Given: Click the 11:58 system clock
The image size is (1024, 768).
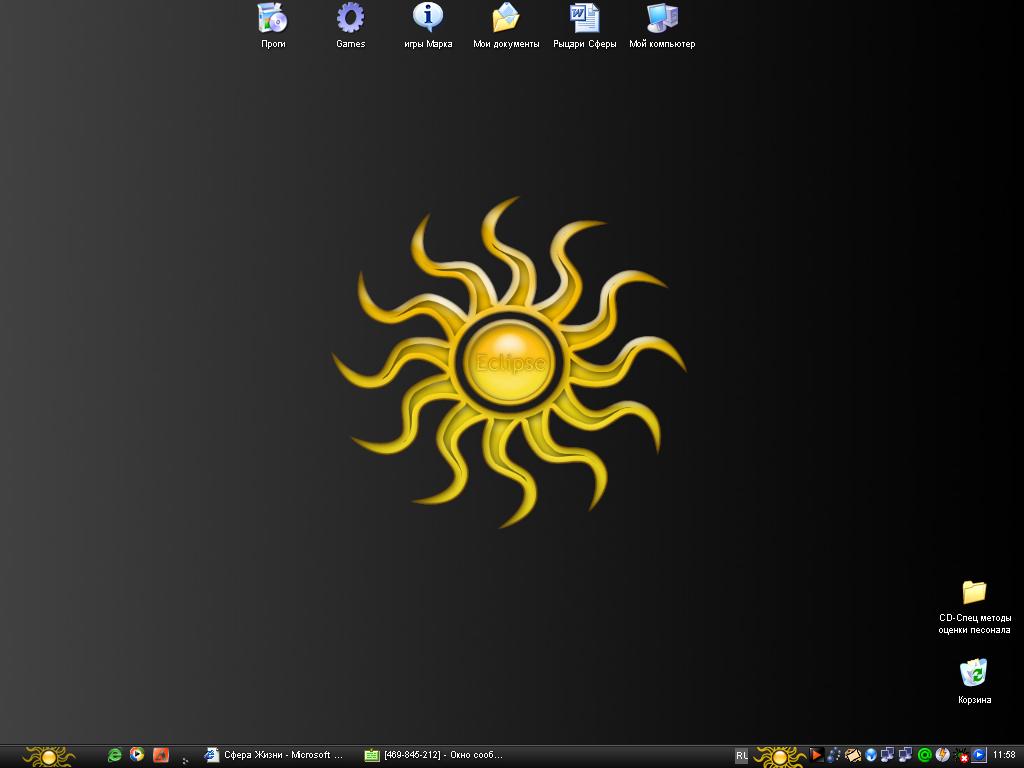Looking at the screenshot, I should pos(1004,755).
